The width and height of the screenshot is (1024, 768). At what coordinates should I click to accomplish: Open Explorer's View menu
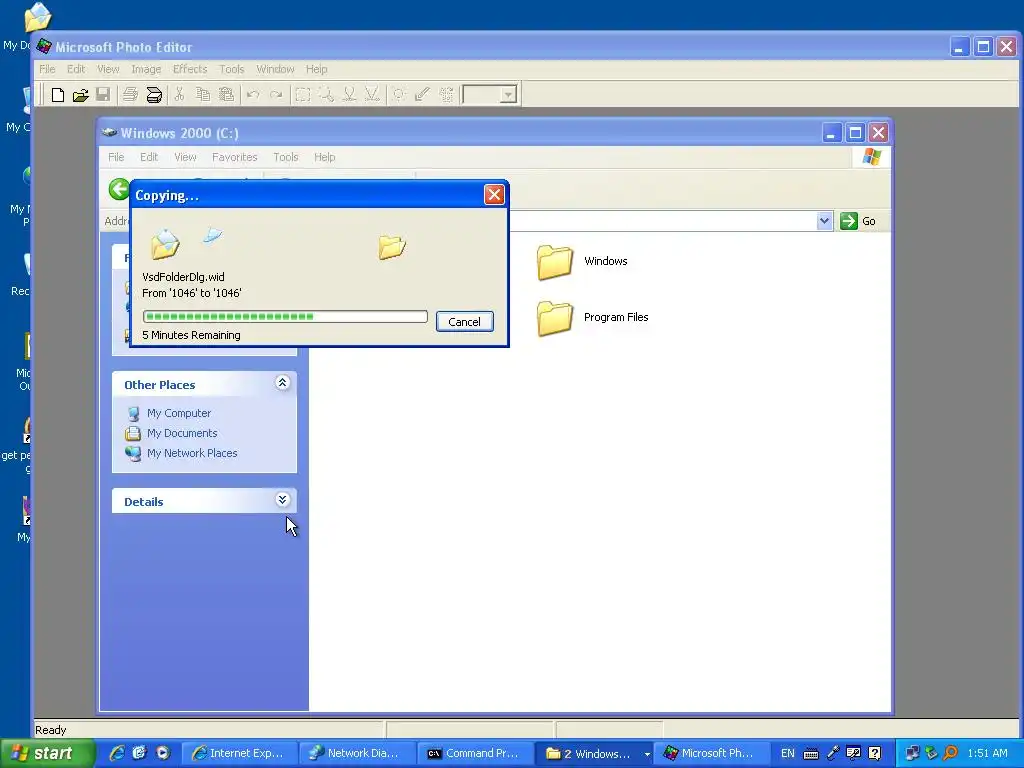coord(185,157)
